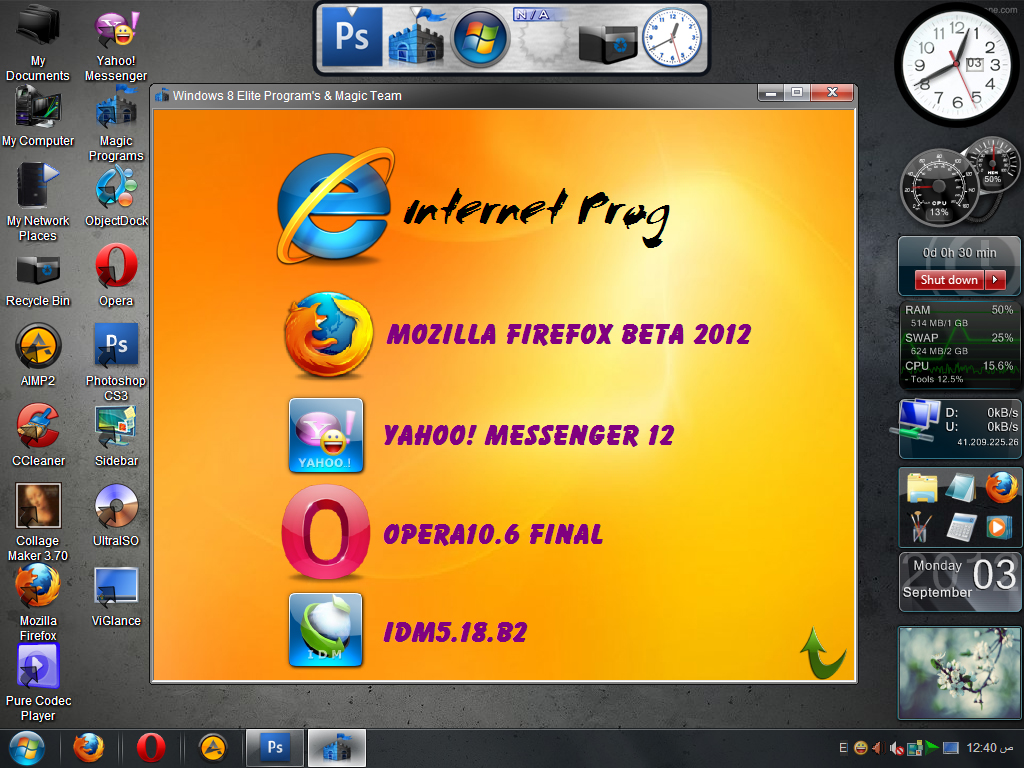This screenshot has width=1024, height=768.
Task: Click the Monday 03 September calendar gadget
Action: (x=958, y=581)
